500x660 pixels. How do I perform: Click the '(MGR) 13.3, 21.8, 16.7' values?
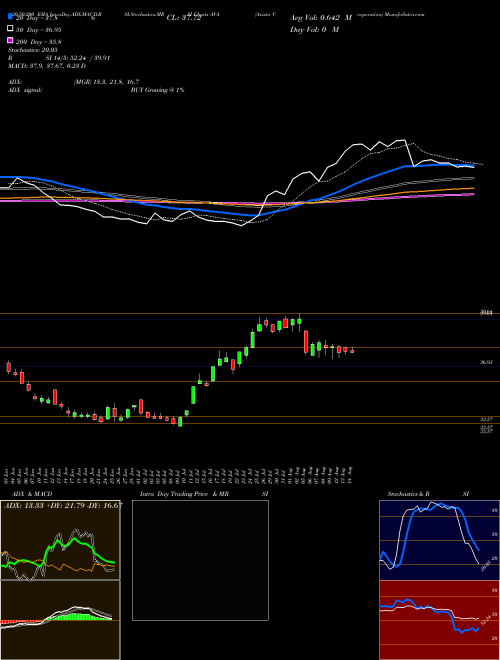[x=106, y=82]
